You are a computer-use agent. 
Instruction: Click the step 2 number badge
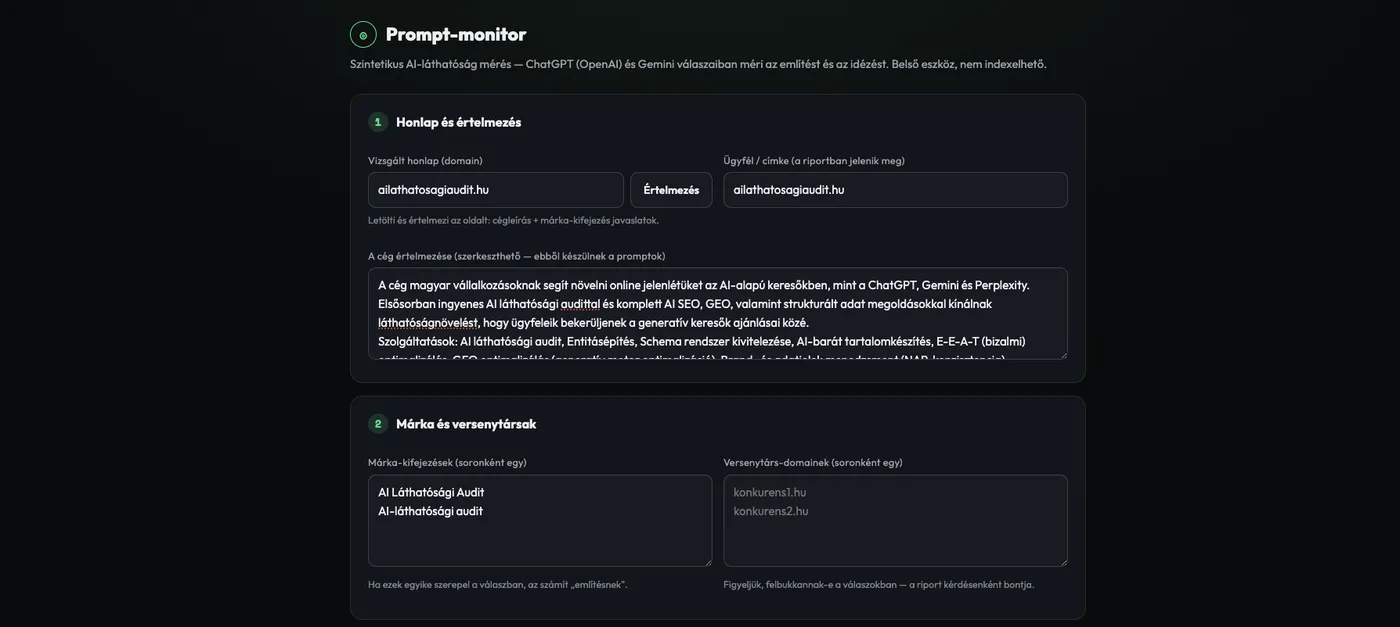[x=378, y=424]
